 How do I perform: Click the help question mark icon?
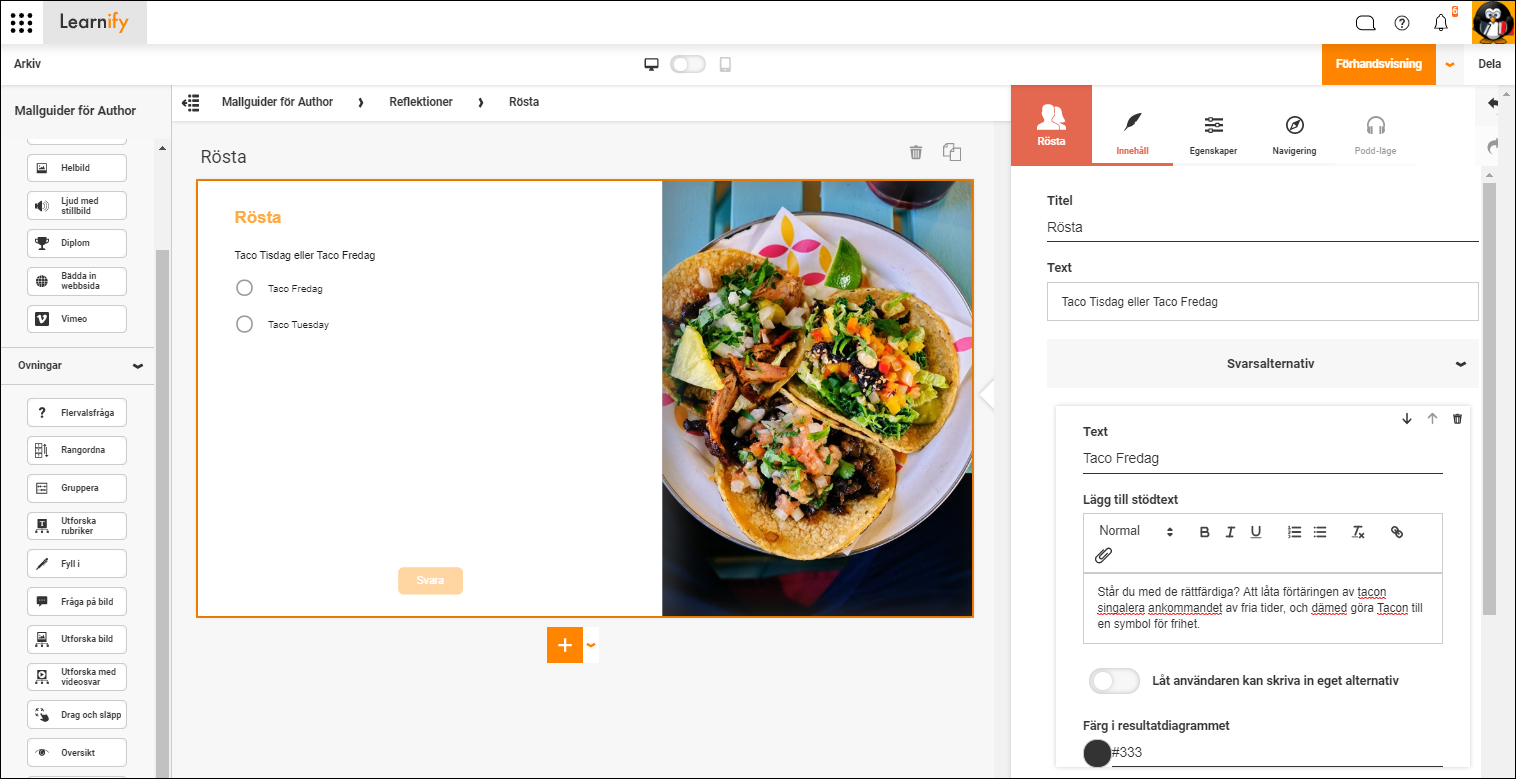click(1402, 23)
